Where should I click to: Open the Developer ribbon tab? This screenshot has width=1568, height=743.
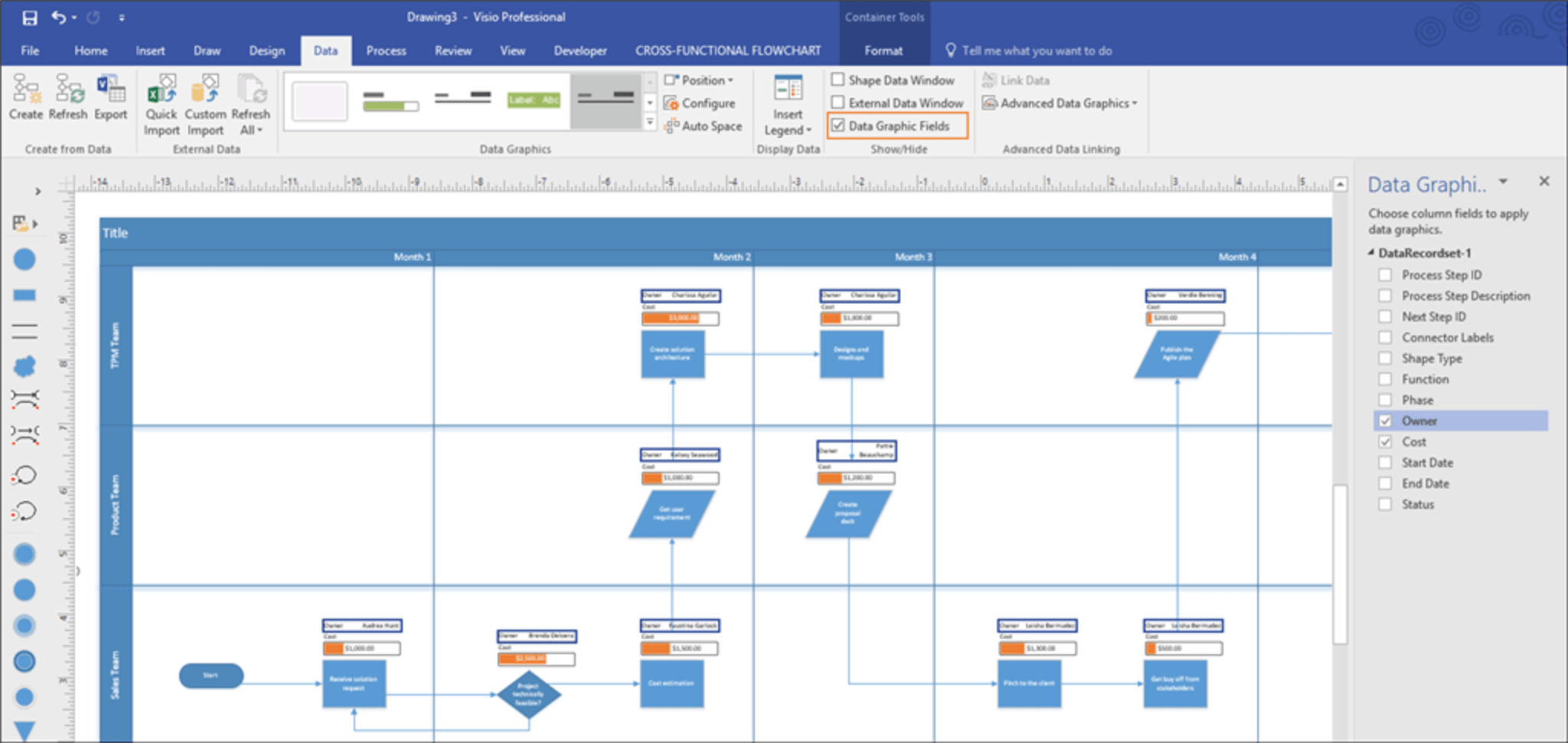pos(580,51)
